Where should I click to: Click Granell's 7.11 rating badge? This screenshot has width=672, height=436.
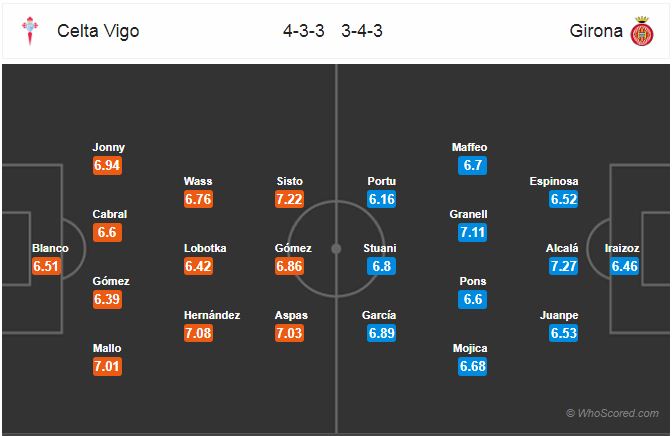pos(472,232)
